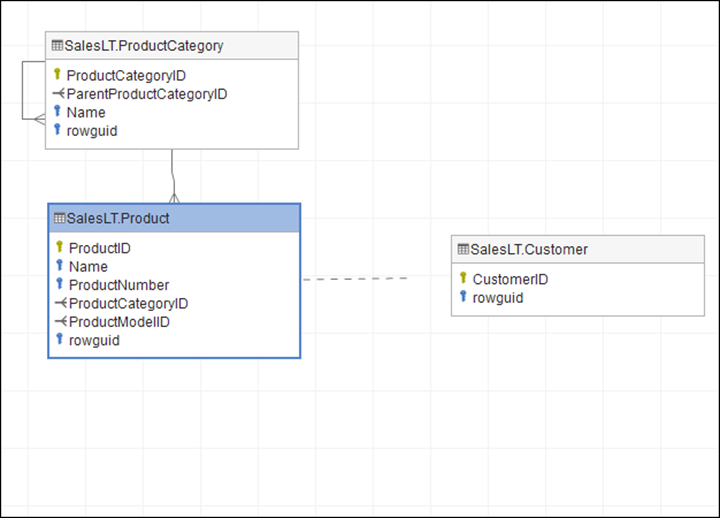Click the foreign key icon beside ParentProductCategoryID
This screenshot has height=518, width=720.
pos(58,94)
